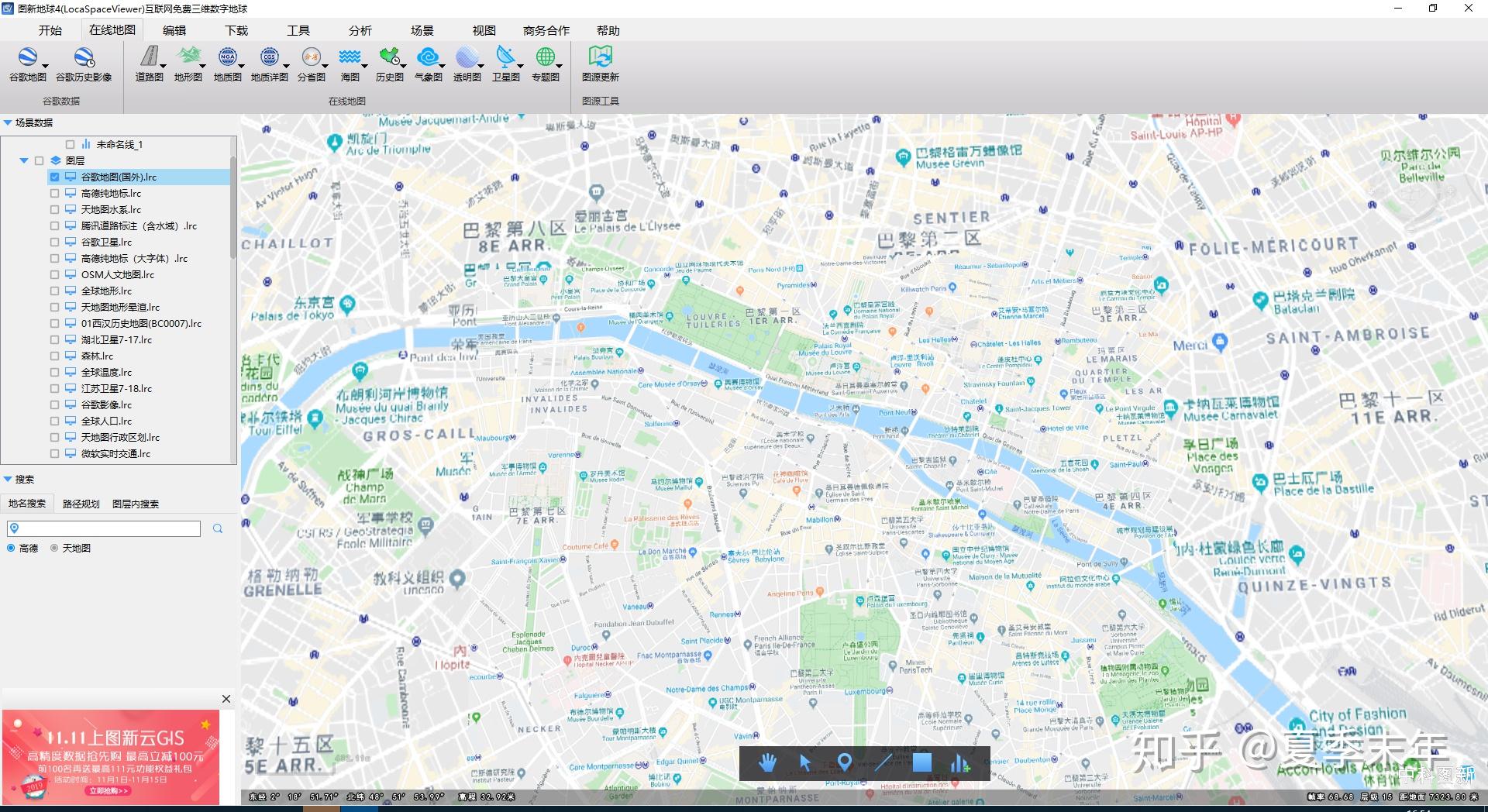
Task: Collapse the 图层 tree node
Action: pyautogui.click(x=24, y=160)
